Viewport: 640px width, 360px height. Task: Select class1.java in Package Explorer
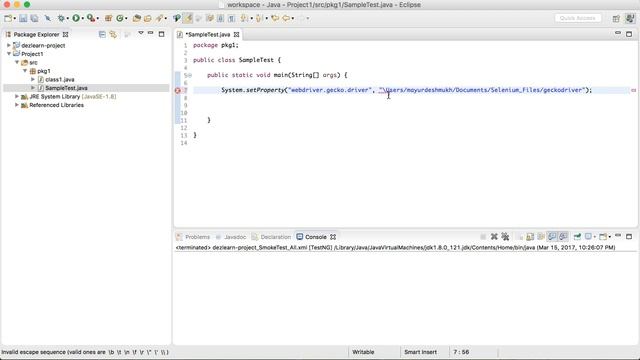pyautogui.click(x=60, y=79)
